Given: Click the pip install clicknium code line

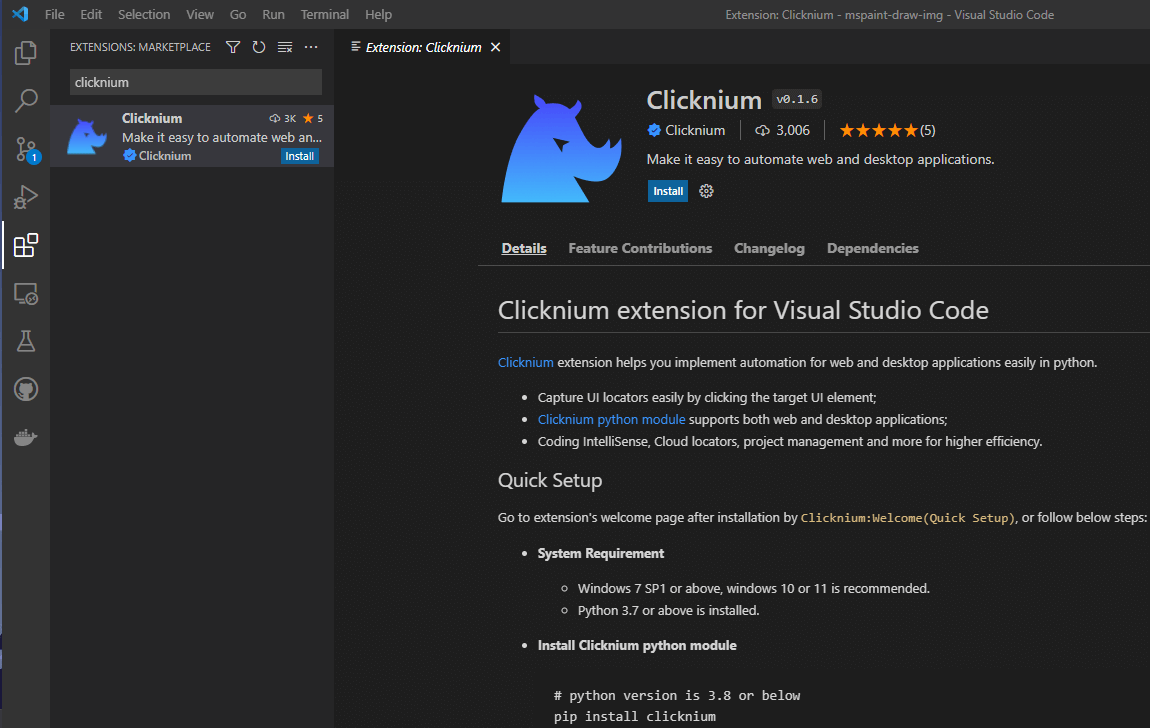Looking at the screenshot, I should [x=635, y=716].
